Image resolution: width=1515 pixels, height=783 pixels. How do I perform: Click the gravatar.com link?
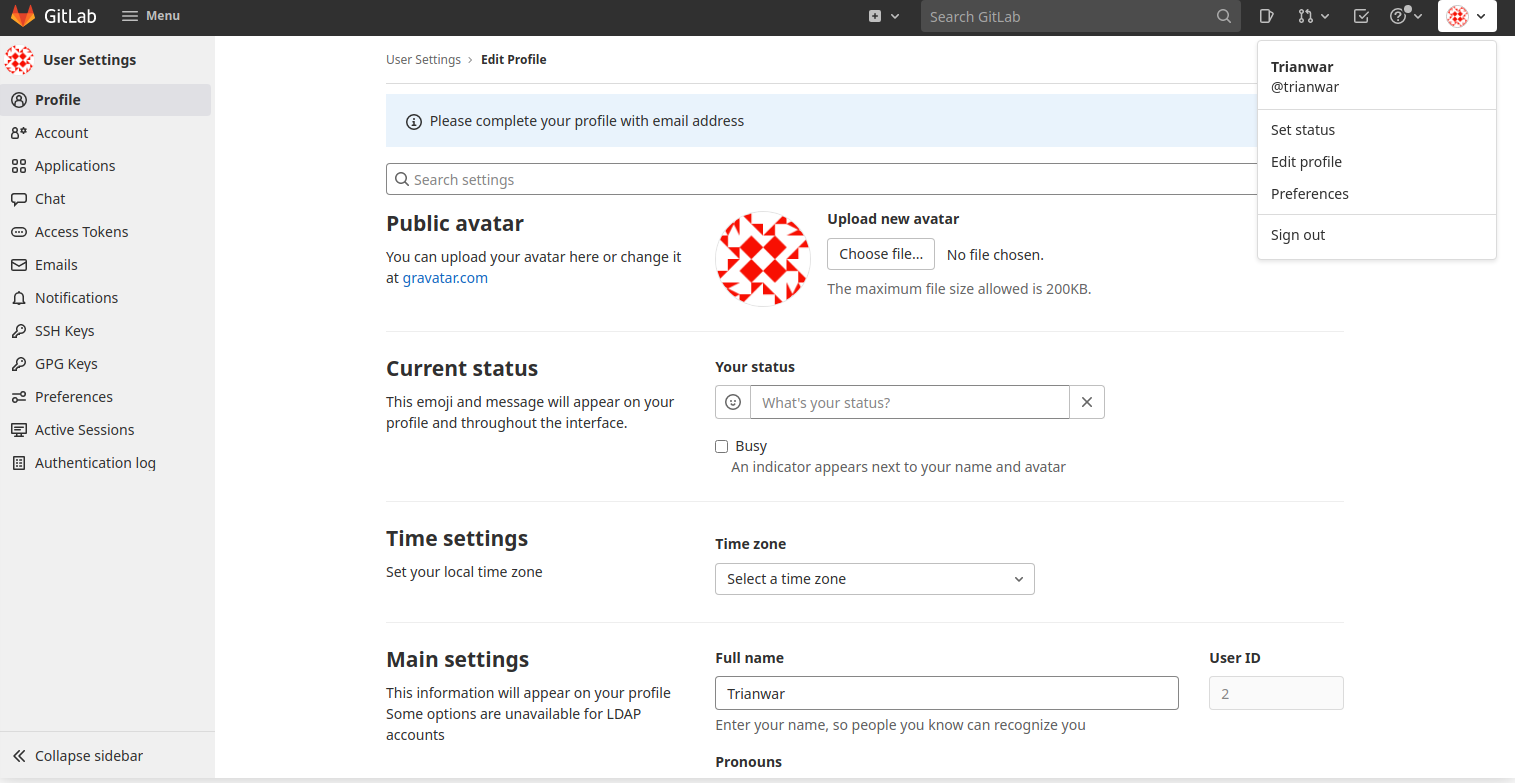click(444, 277)
